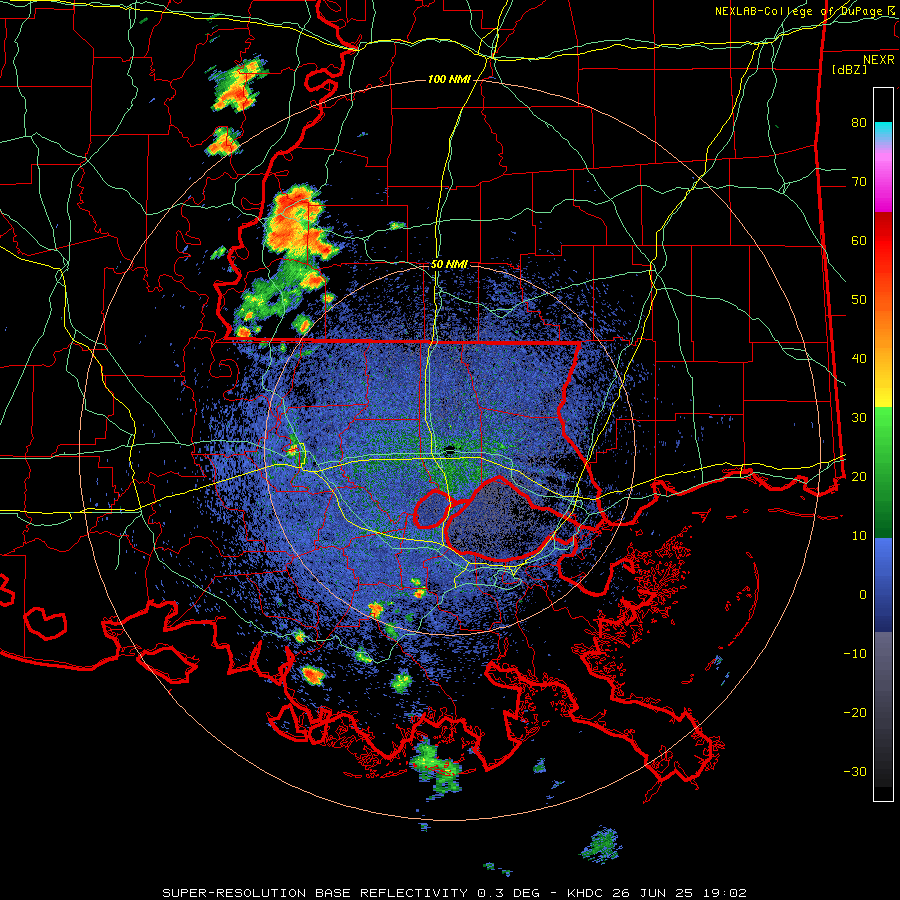
Task: Click the 50 value on the dBZ scale
Action: pyautogui.click(x=859, y=300)
